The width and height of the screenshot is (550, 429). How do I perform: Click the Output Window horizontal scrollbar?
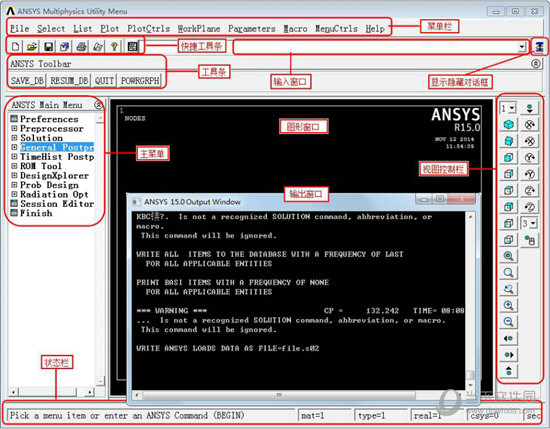click(279, 395)
